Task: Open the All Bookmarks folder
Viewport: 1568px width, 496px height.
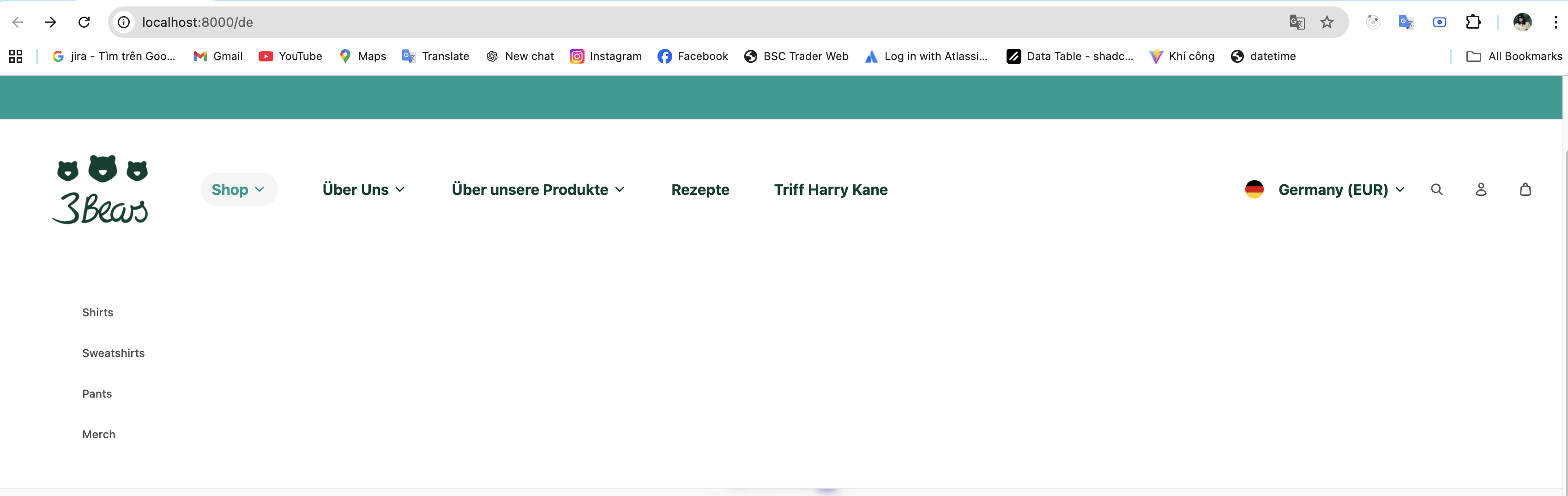Action: click(x=1514, y=56)
